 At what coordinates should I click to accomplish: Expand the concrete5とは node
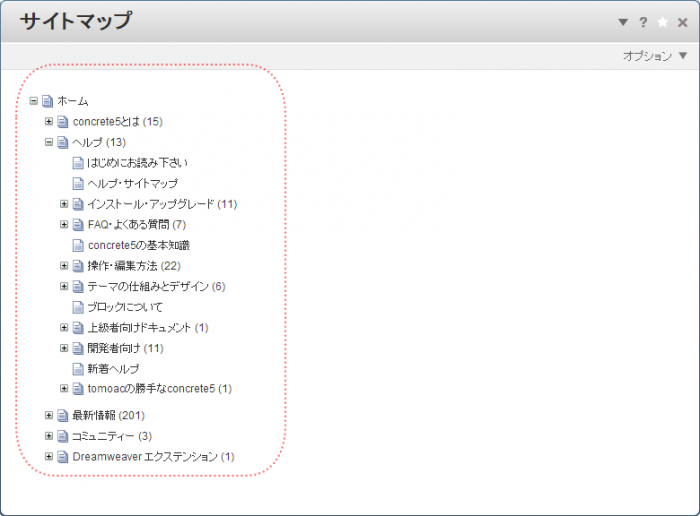coord(49,121)
